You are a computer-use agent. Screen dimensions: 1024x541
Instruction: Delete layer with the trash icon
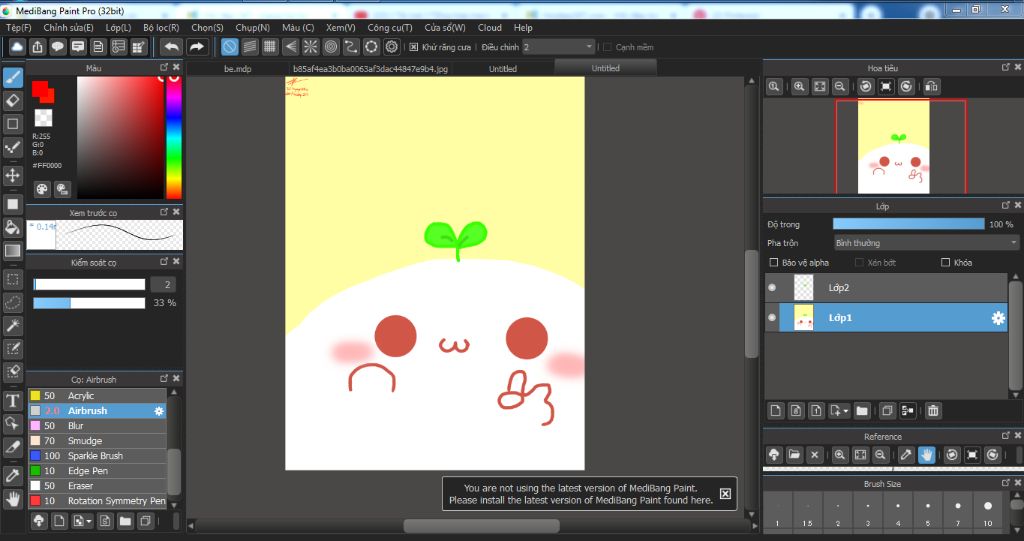coord(933,410)
